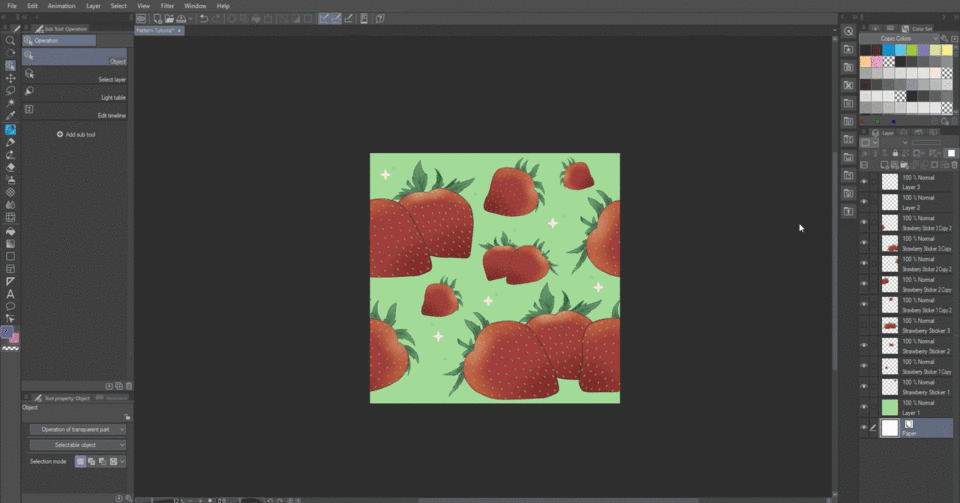Open save options arrow in command bar
960x503 pixels.
tap(190, 18)
